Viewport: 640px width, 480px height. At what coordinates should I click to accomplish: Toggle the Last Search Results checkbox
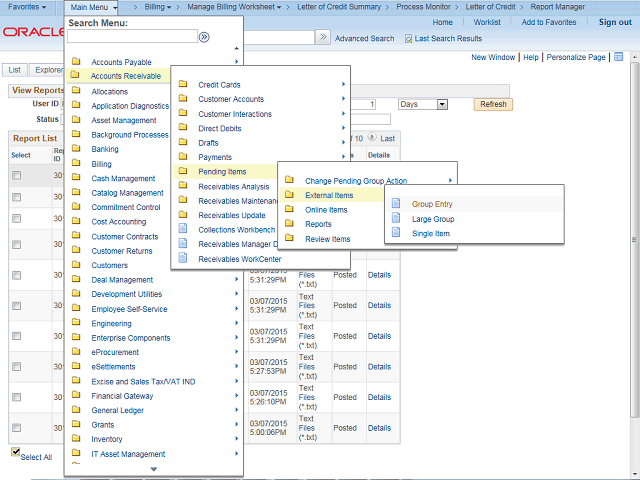409,39
